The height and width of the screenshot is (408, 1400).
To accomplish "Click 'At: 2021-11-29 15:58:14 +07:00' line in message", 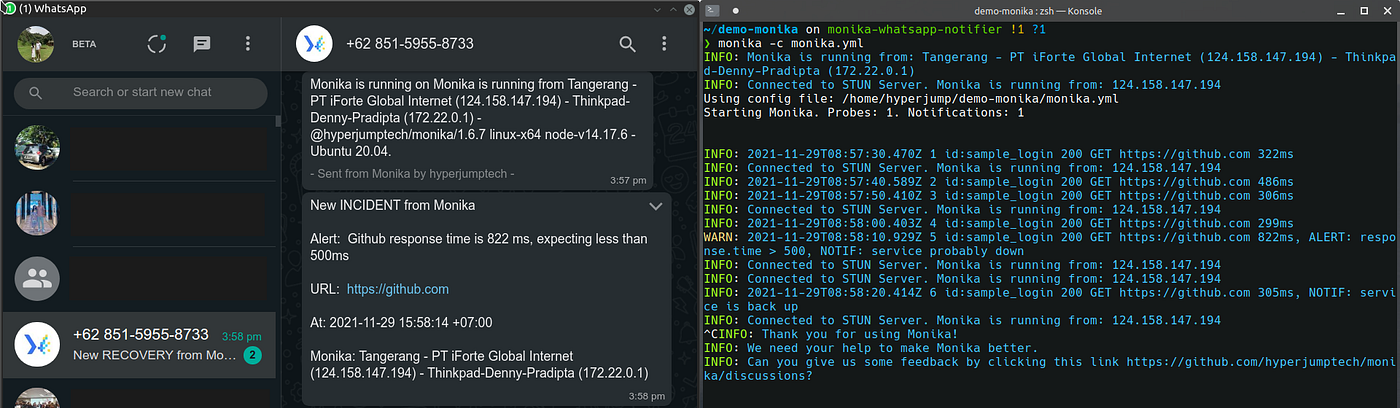I will (401, 322).
